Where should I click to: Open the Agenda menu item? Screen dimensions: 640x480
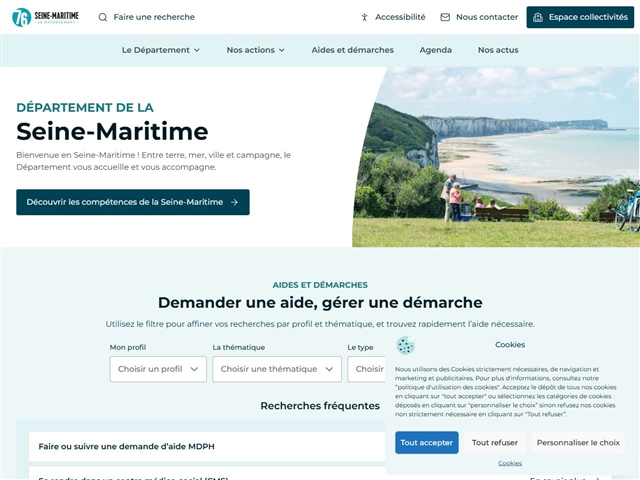tap(436, 50)
